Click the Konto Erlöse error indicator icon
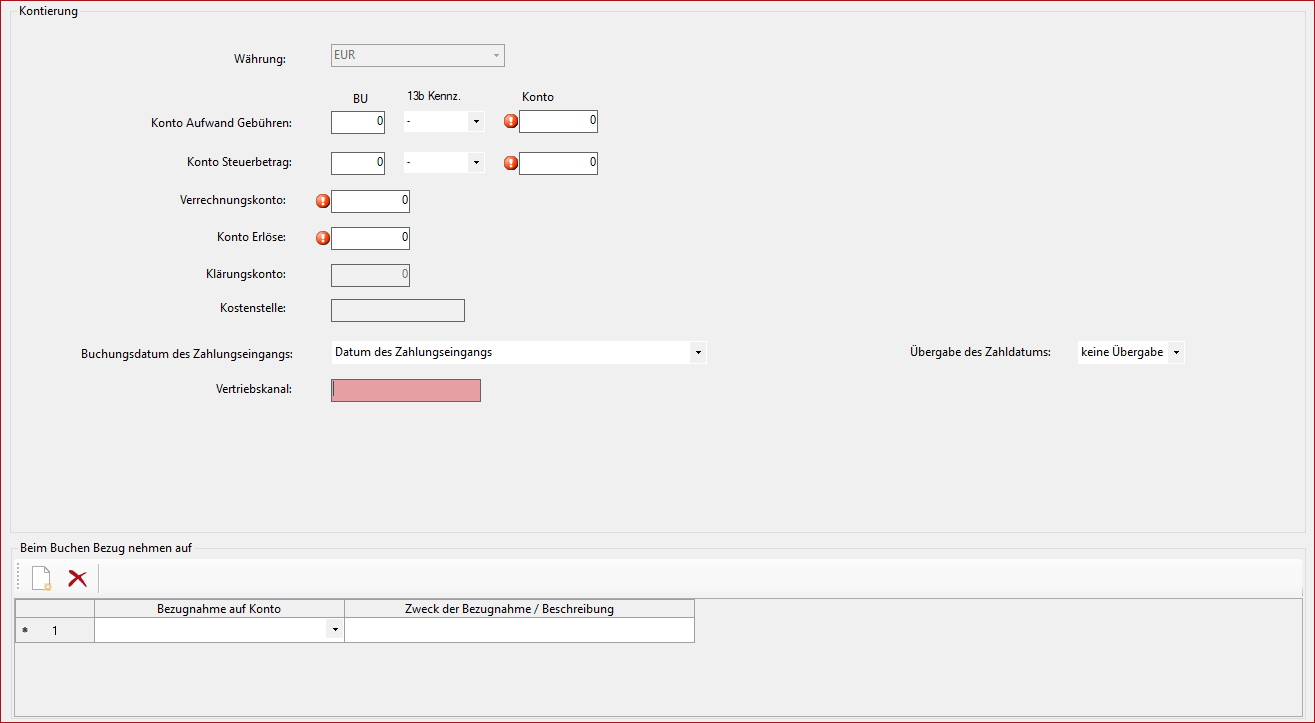This screenshot has height=723, width=1315. click(x=323, y=238)
